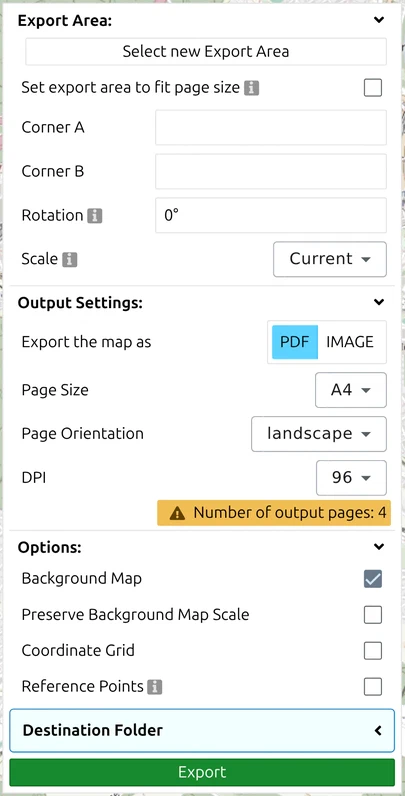
Task: Click the Scale info icon
Action: 70,260
